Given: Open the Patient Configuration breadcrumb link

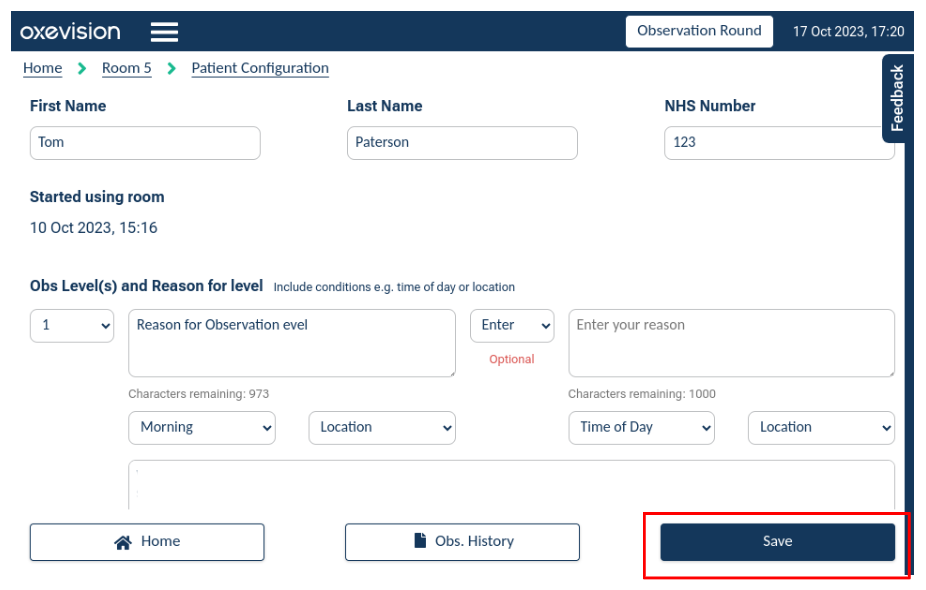Looking at the screenshot, I should click(259, 68).
